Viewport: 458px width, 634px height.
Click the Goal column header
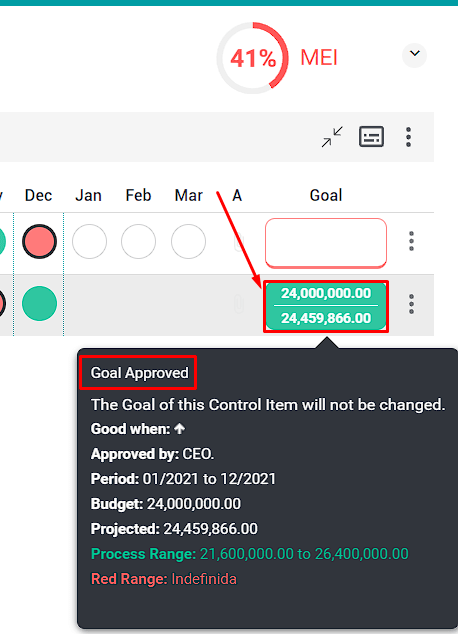pyautogui.click(x=326, y=195)
